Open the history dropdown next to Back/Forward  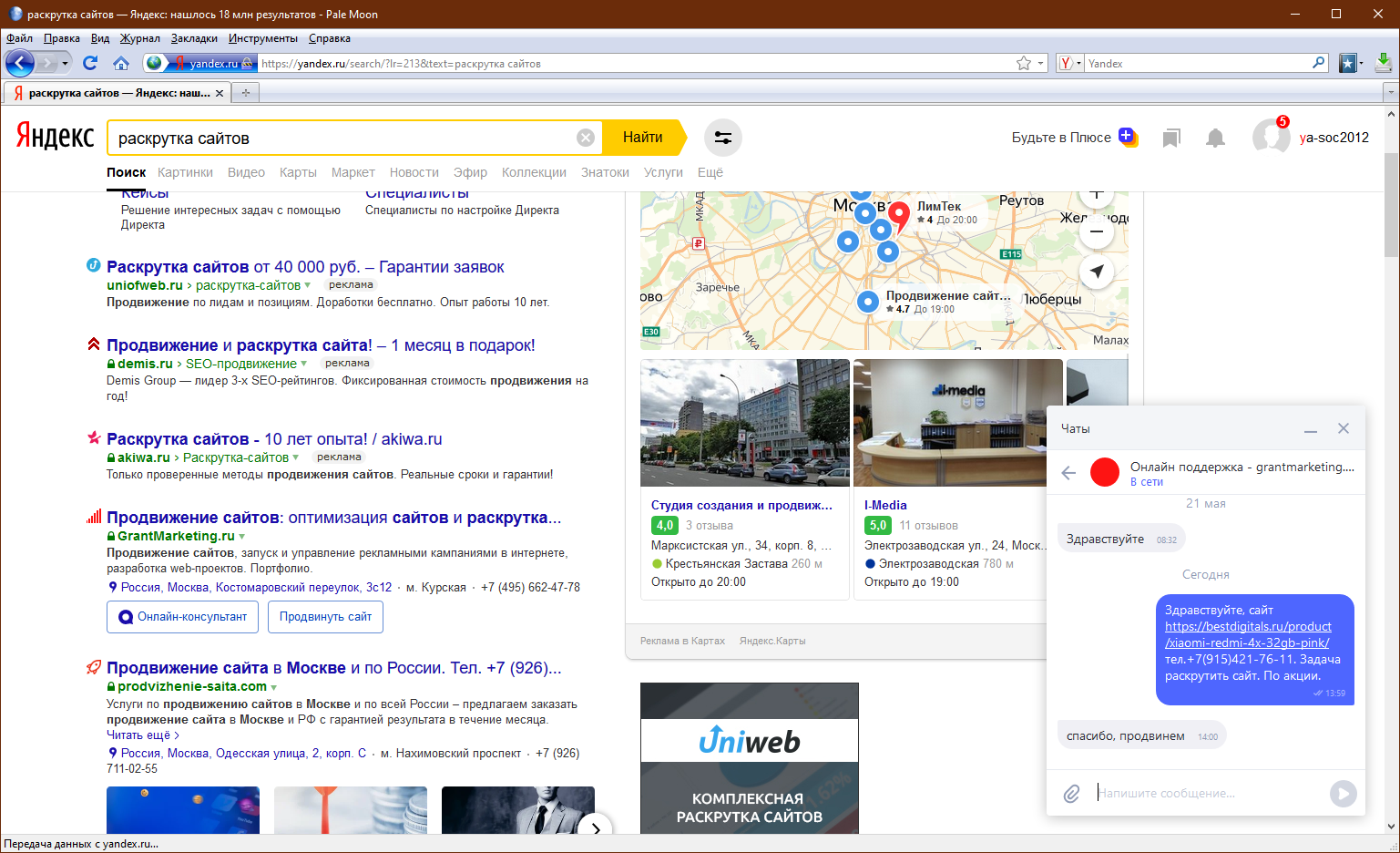coord(65,63)
